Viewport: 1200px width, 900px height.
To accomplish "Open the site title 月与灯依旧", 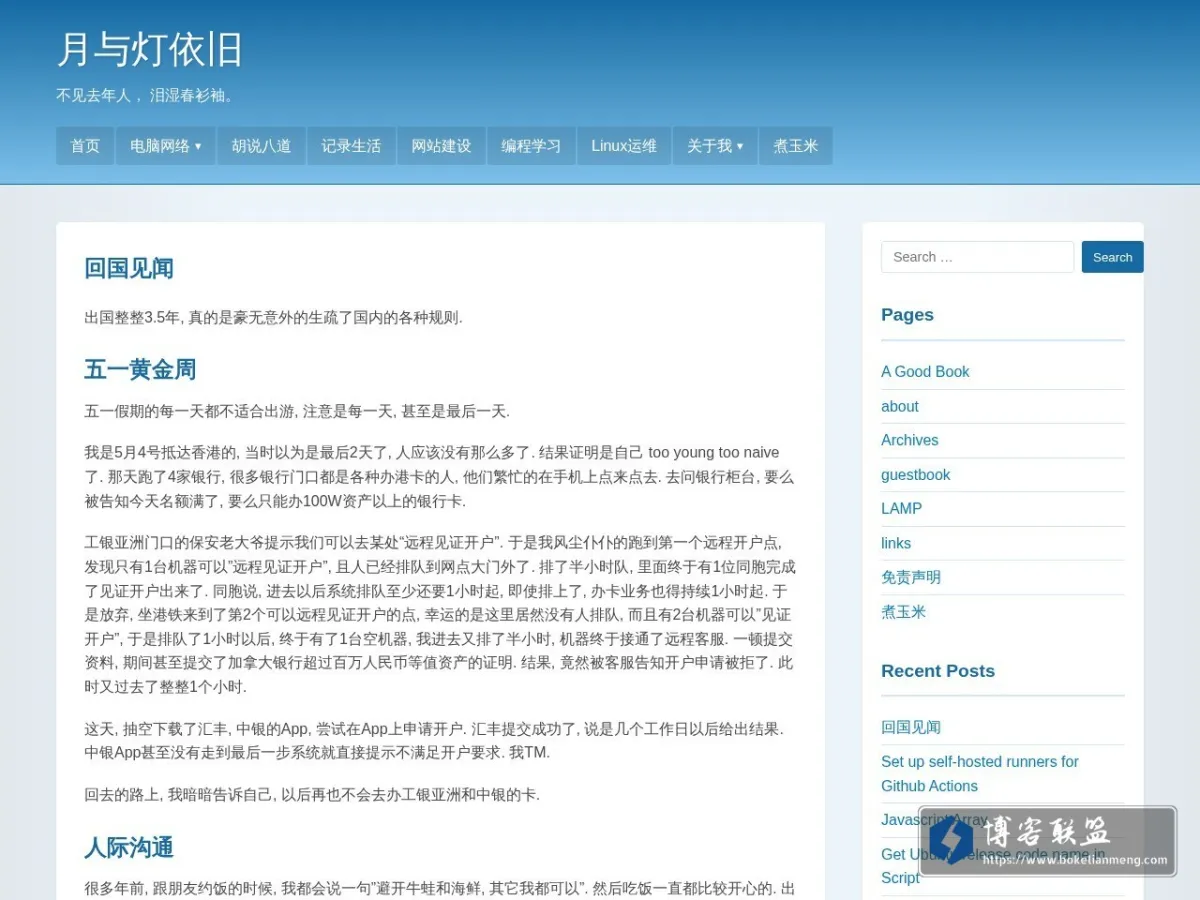I will [149, 49].
